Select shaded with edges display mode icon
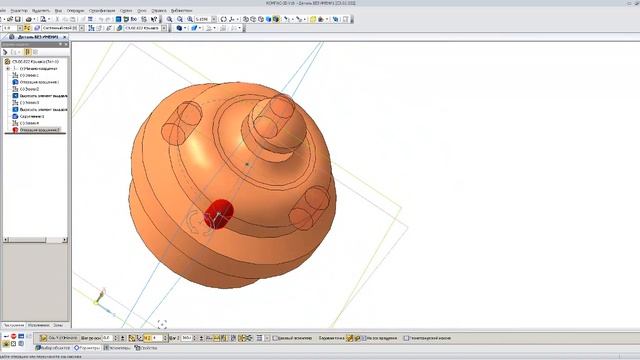 276,19
